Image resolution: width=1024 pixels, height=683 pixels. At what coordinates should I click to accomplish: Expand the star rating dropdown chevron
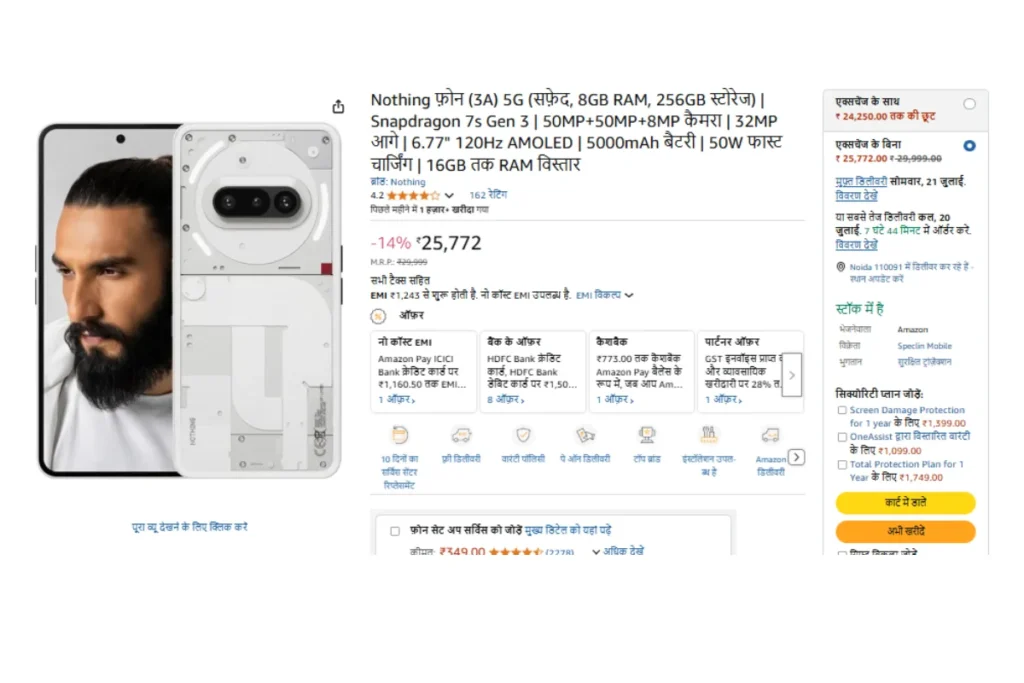pyautogui.click(x=449, y=195)
